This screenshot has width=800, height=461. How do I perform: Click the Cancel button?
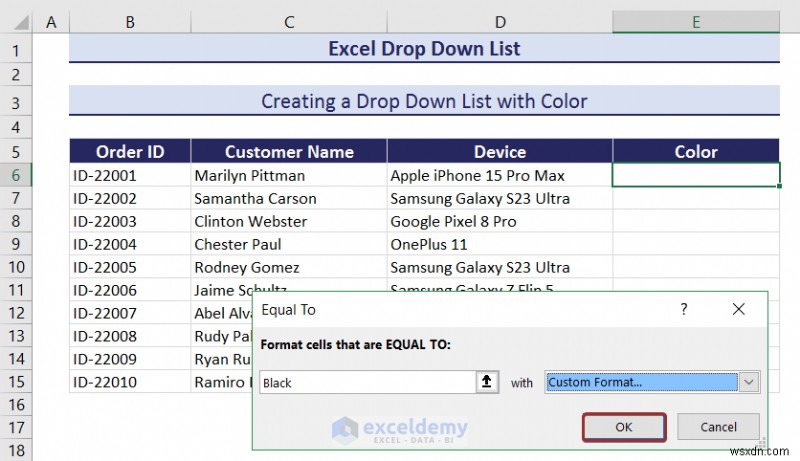click(x=718, y=427)
